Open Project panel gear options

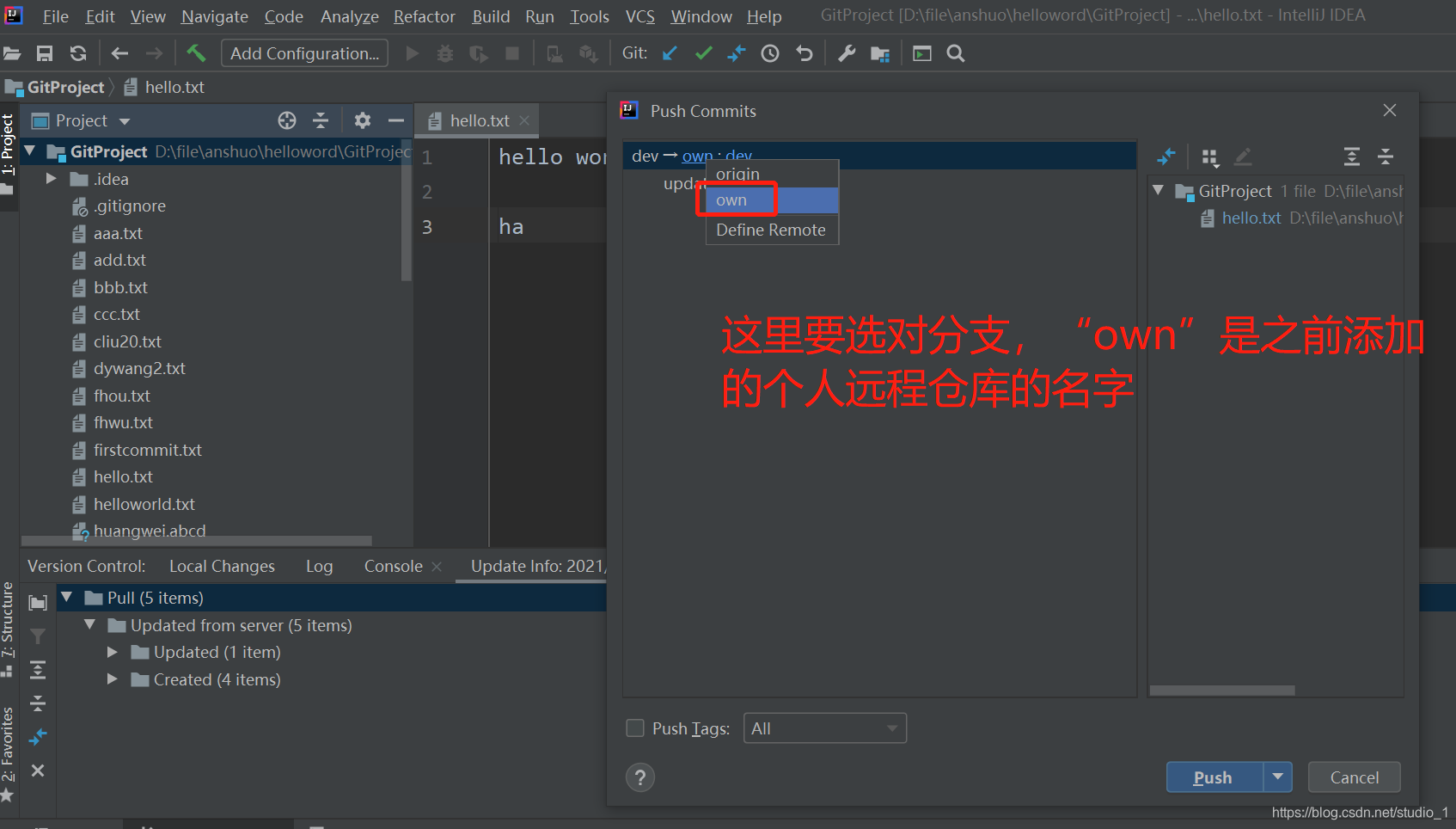click(x=363, y=120)
